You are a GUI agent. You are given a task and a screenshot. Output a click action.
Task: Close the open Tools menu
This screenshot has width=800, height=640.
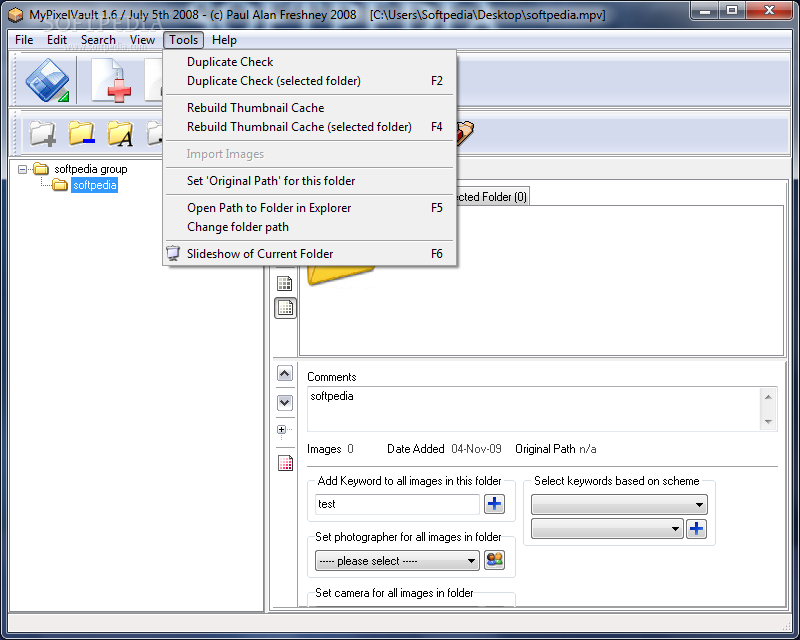184,40
